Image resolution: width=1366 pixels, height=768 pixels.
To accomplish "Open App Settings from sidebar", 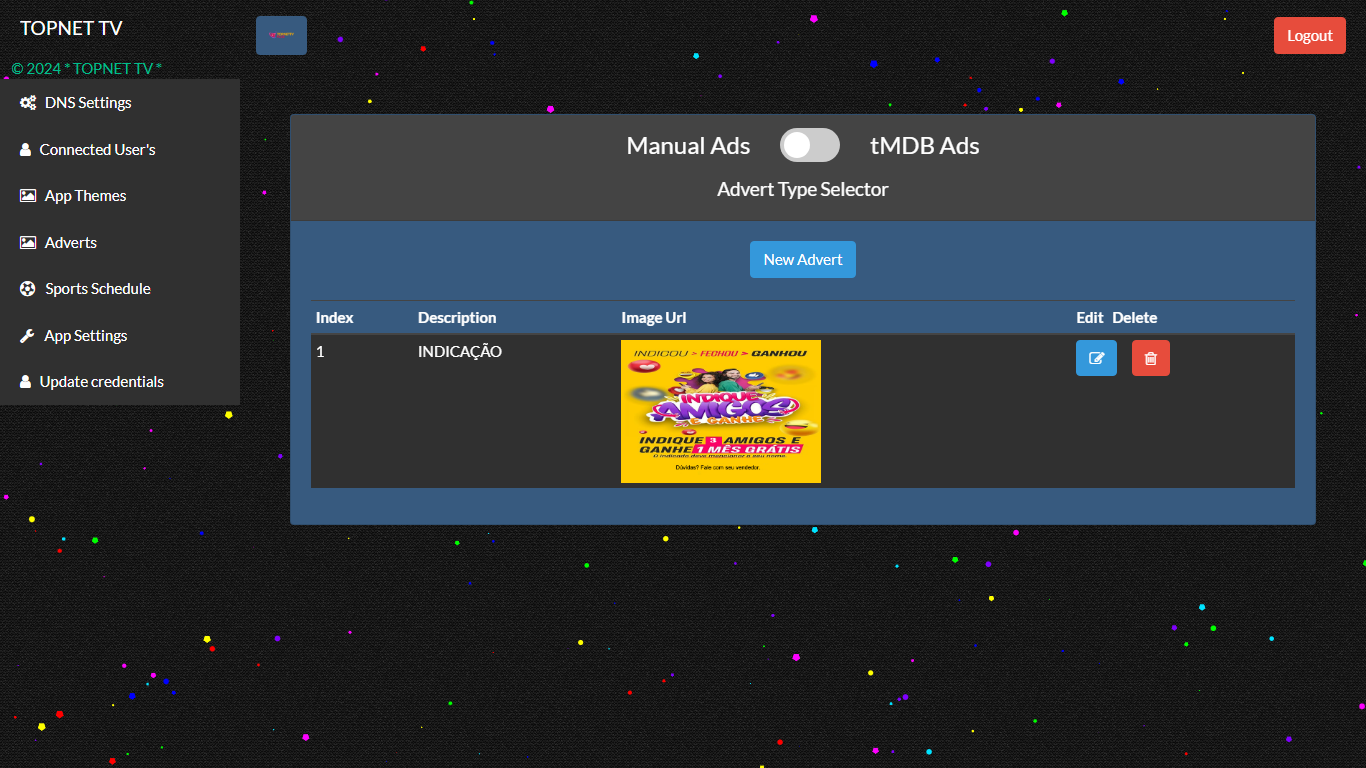I will 120,335.
